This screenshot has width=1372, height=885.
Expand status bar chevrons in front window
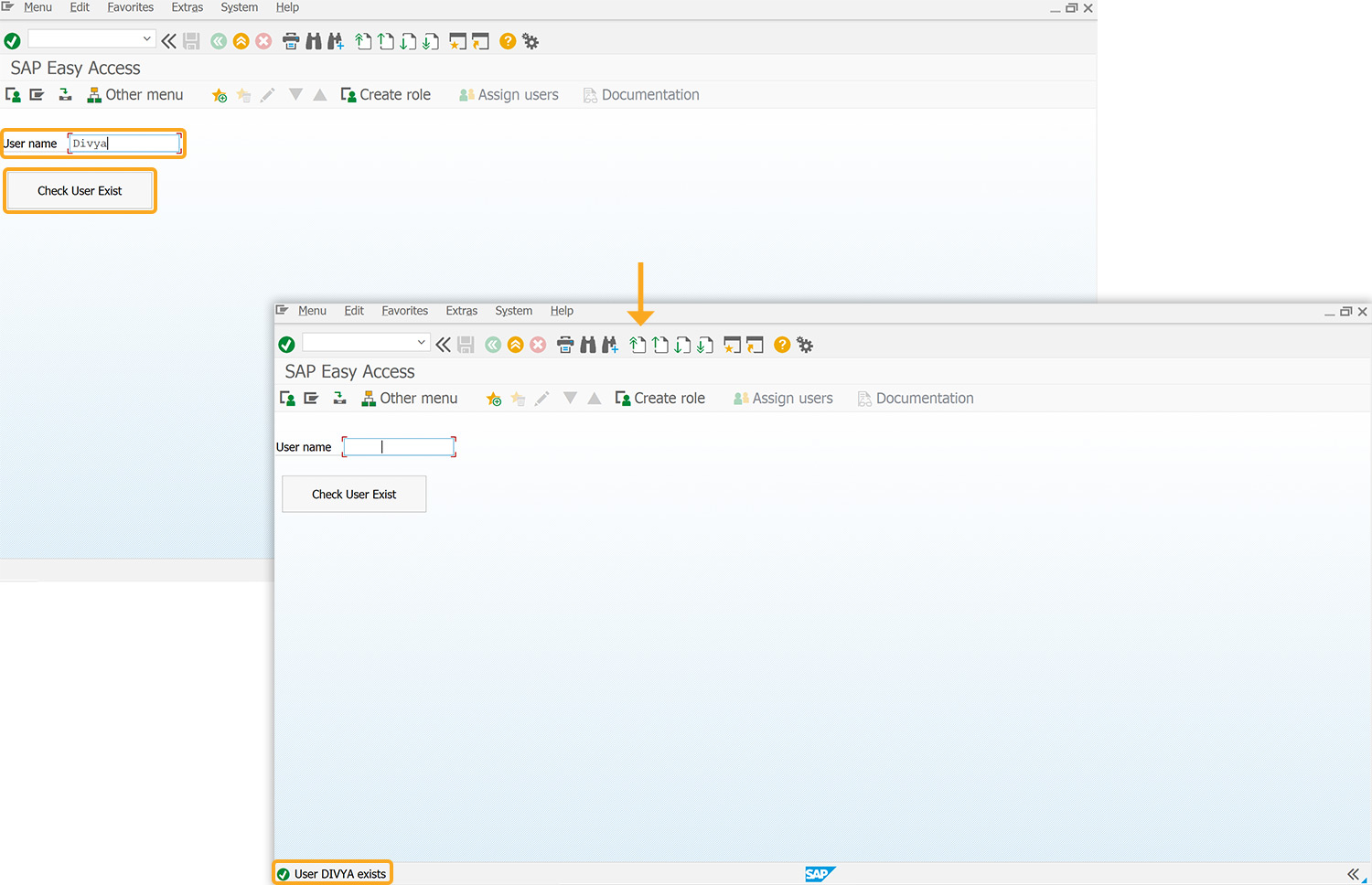pos(1354,874)
